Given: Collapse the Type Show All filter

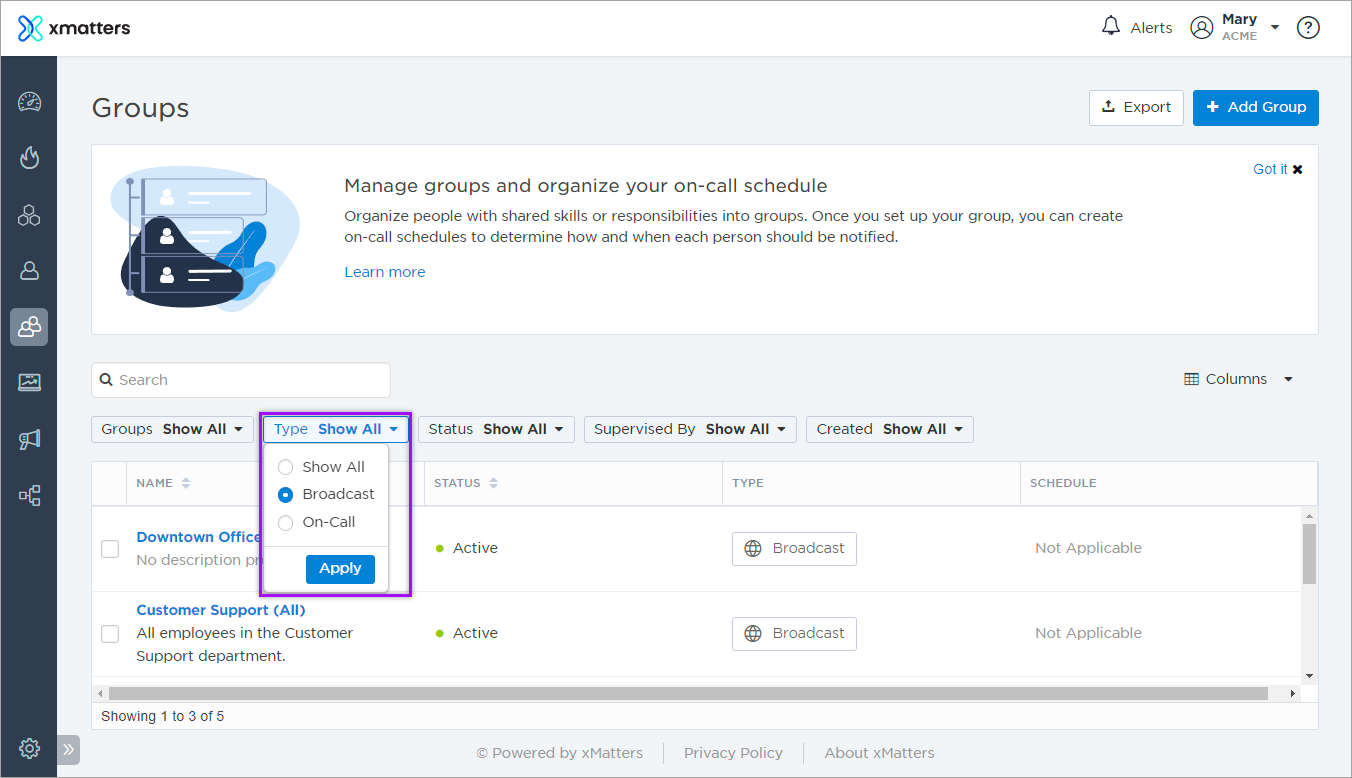Looking at the screenshot, I should (x=336, y=429).
